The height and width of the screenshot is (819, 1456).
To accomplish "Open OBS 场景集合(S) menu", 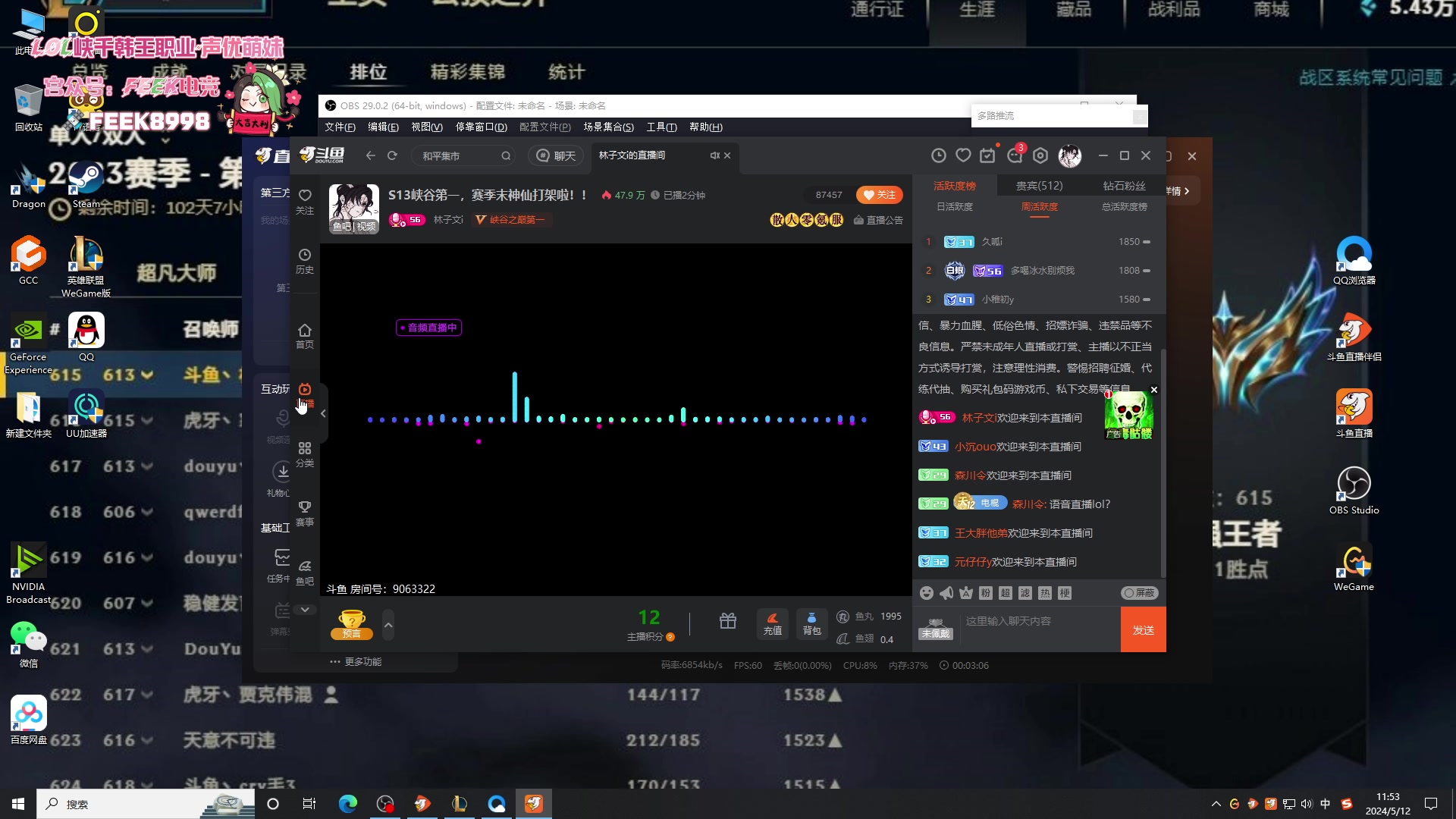I will click(x=608, y=127).
